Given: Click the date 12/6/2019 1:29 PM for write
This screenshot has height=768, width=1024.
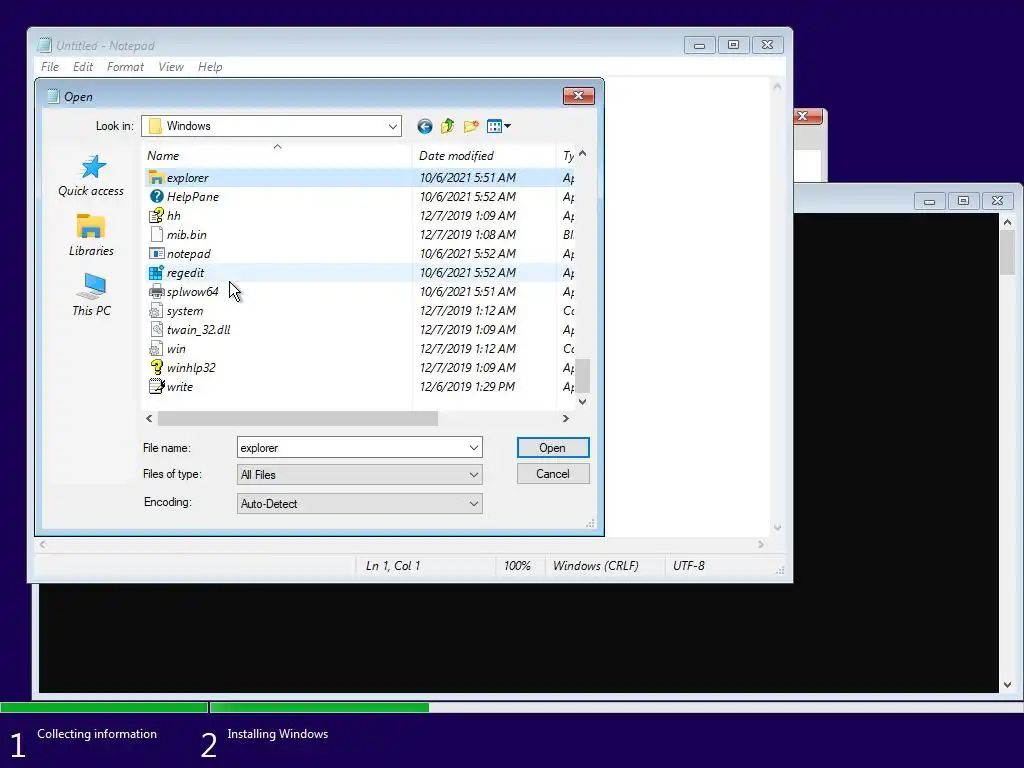Looking at the screenshot, I should click(467, 387).
